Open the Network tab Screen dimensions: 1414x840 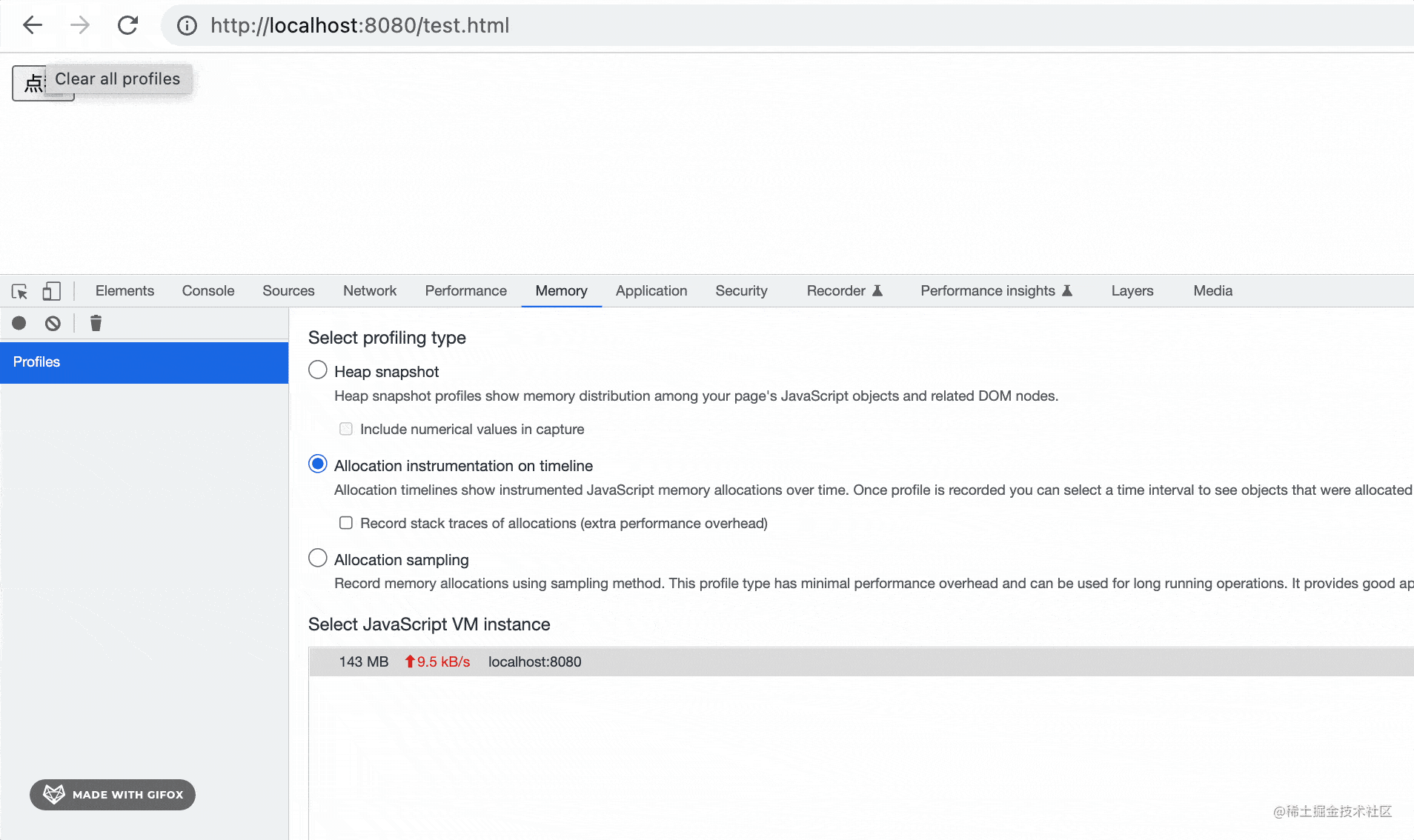[369, 291]
